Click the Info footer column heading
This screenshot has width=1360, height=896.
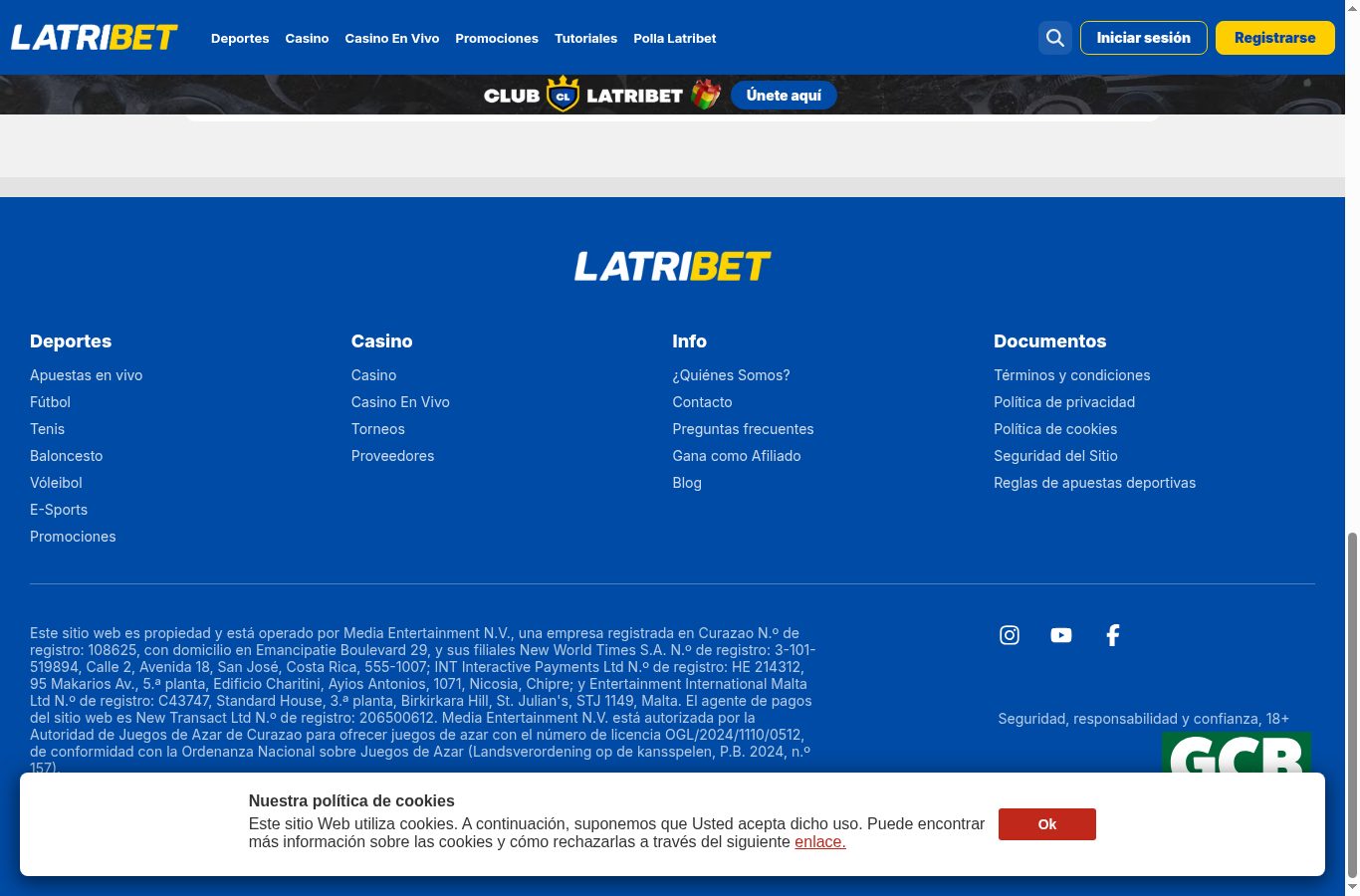690,341
